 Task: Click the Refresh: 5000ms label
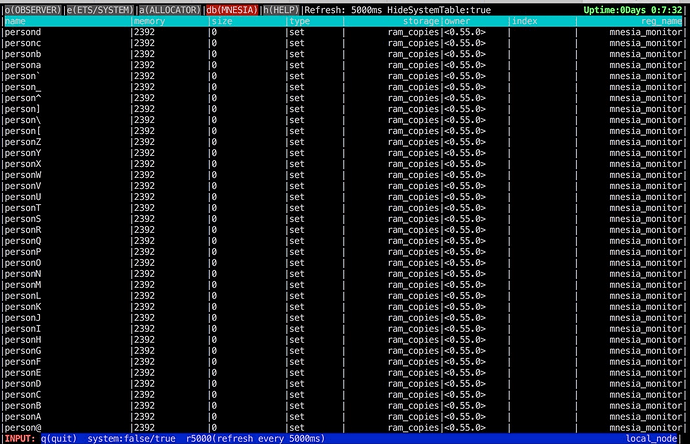[x=343, y=10]
